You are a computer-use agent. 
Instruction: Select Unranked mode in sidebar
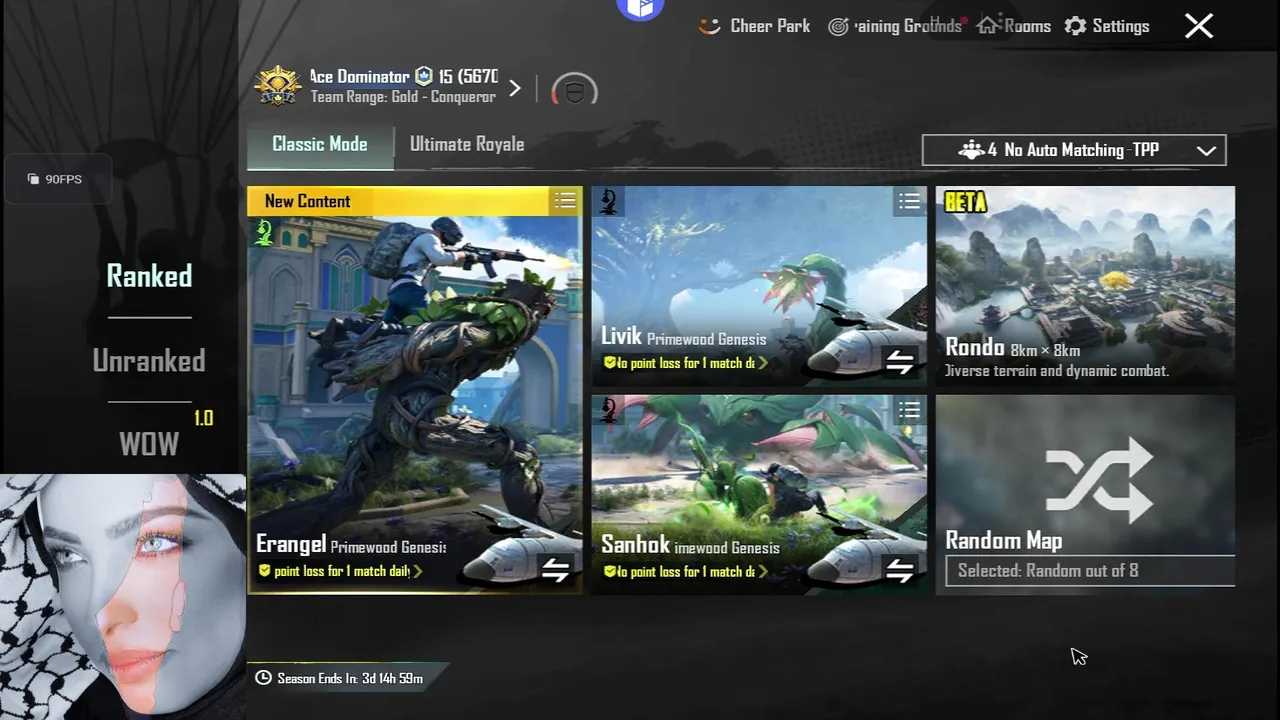[149, 360]
